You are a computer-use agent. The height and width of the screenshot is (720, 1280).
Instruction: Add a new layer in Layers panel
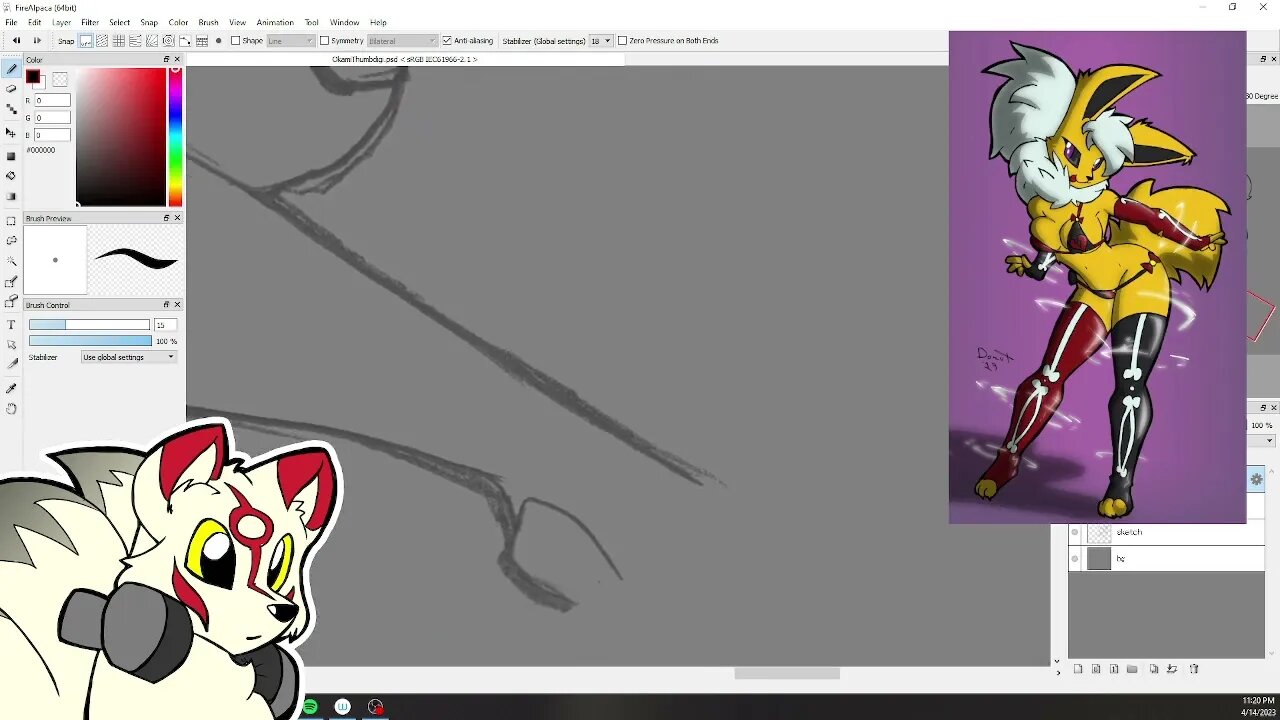1078,669
